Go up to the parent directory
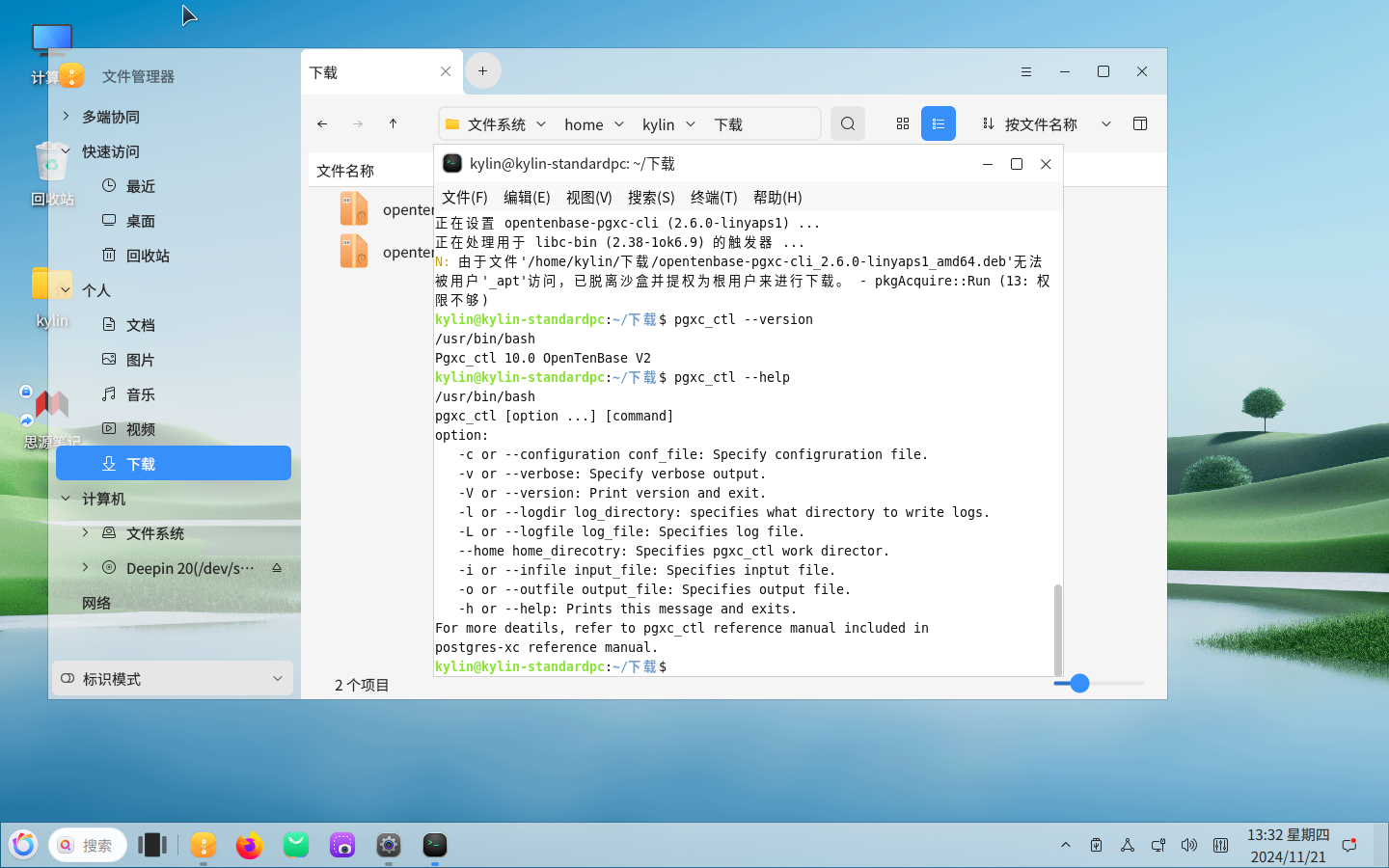 (x=393, y=123)
